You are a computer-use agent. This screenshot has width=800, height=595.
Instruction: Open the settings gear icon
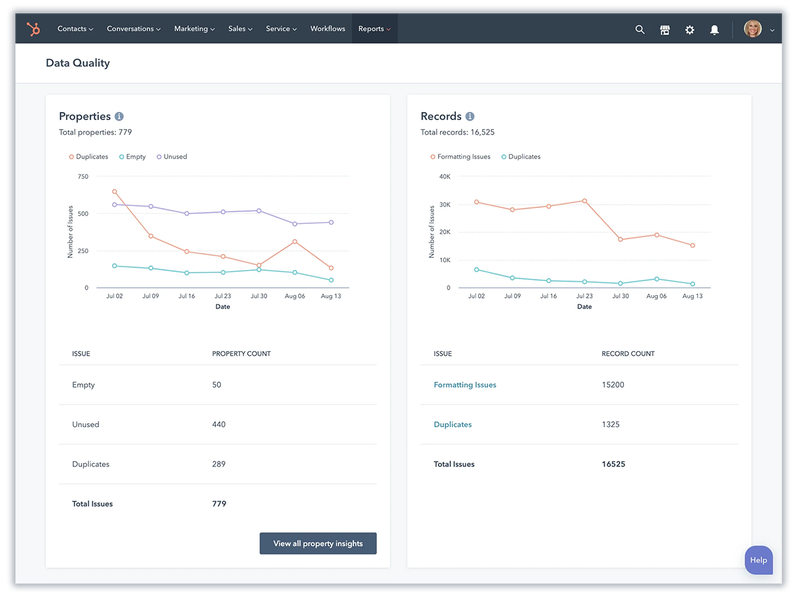click(690, 30)
